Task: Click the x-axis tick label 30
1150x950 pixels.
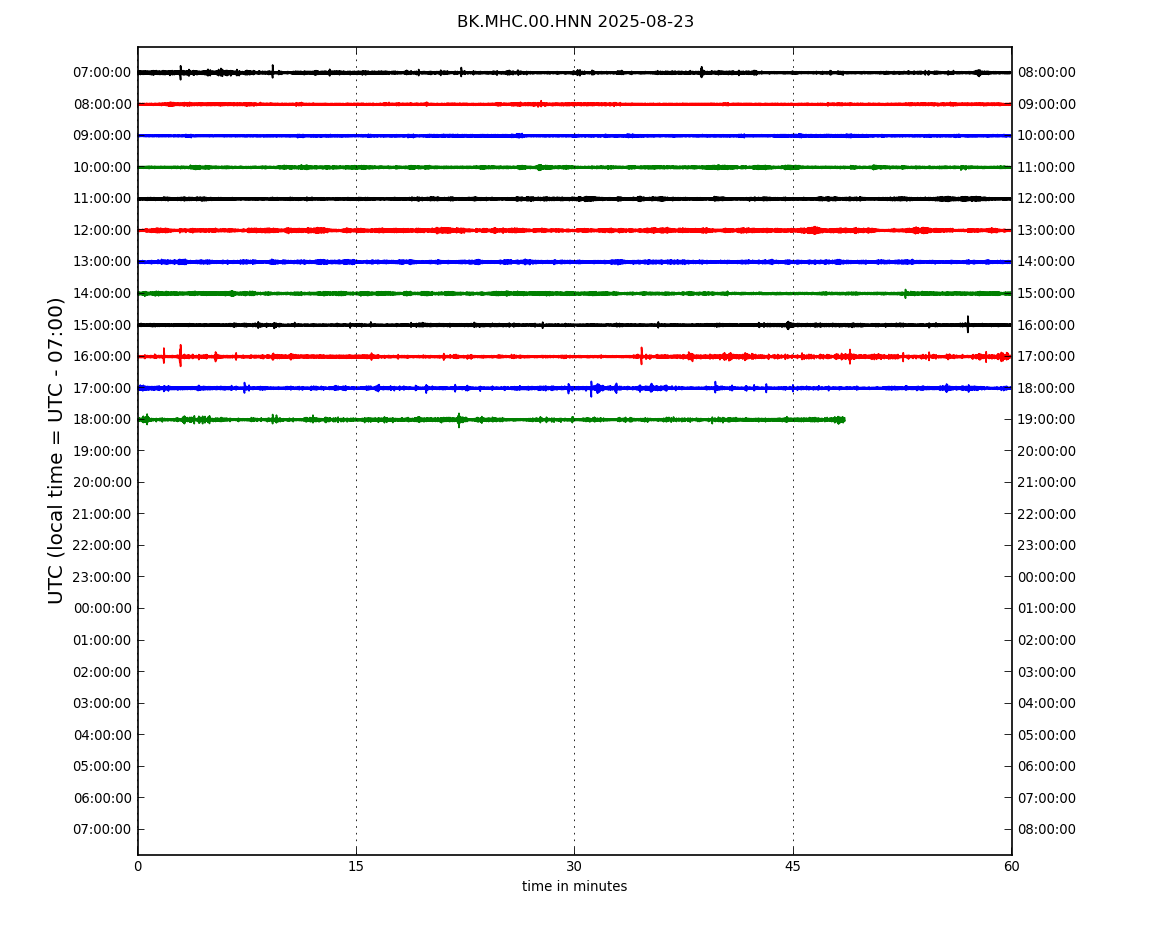Action: (574, 866)
